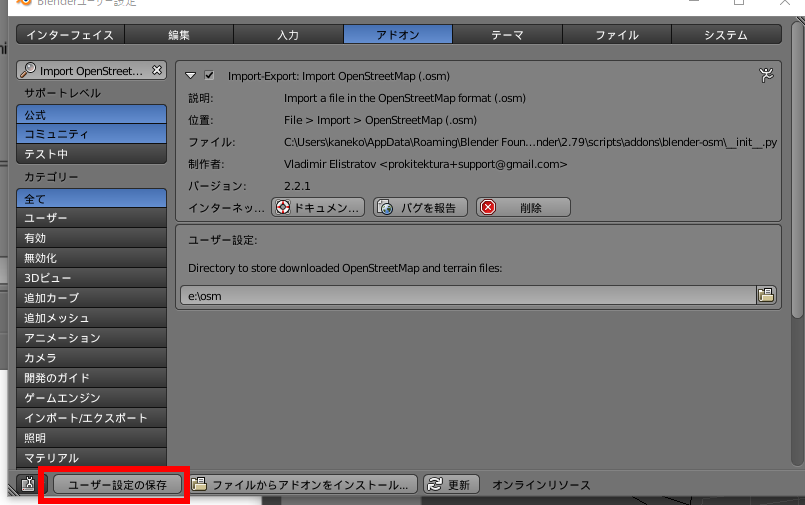
Task: Click the add-on search text field
Action: tap(91, 70)
